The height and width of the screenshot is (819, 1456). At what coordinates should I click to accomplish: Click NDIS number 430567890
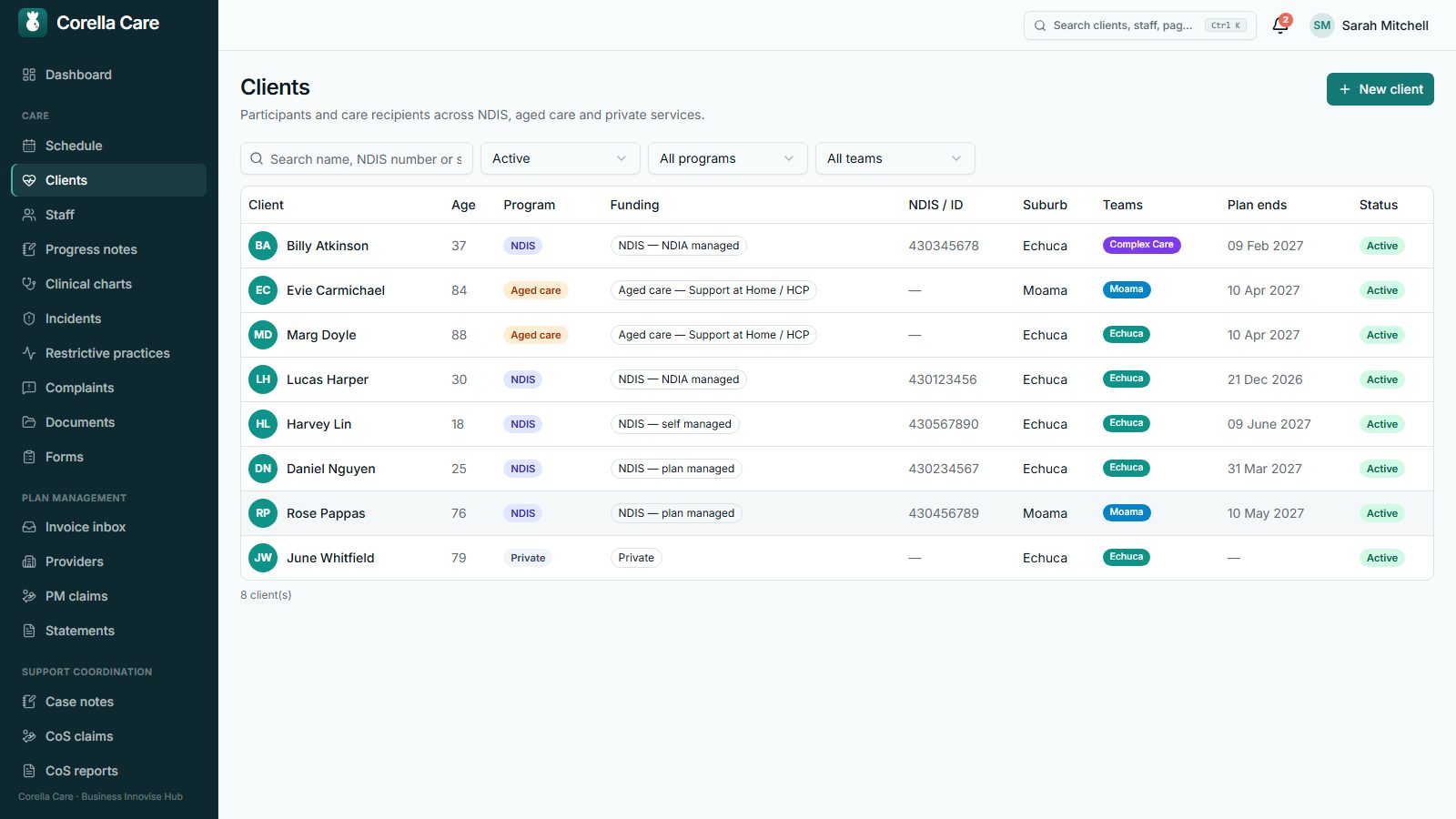click(944, 424)
